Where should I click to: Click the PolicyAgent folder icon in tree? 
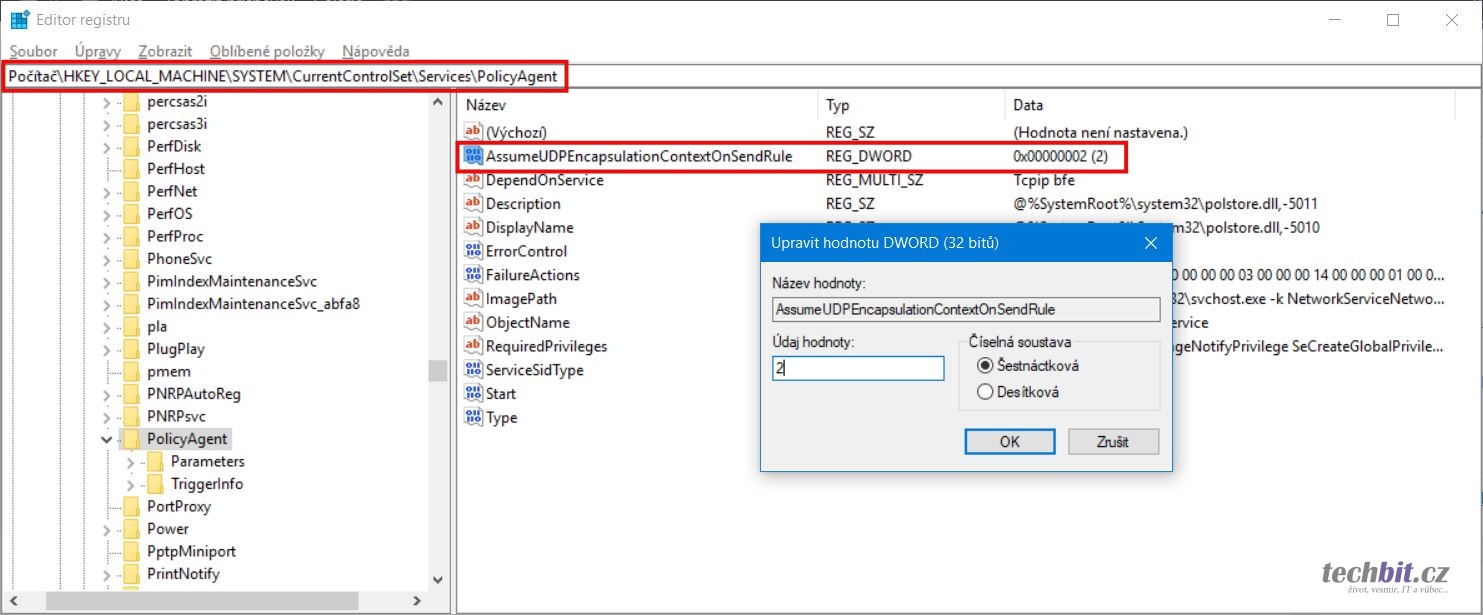pyautogui.click(x=130, y=439)
